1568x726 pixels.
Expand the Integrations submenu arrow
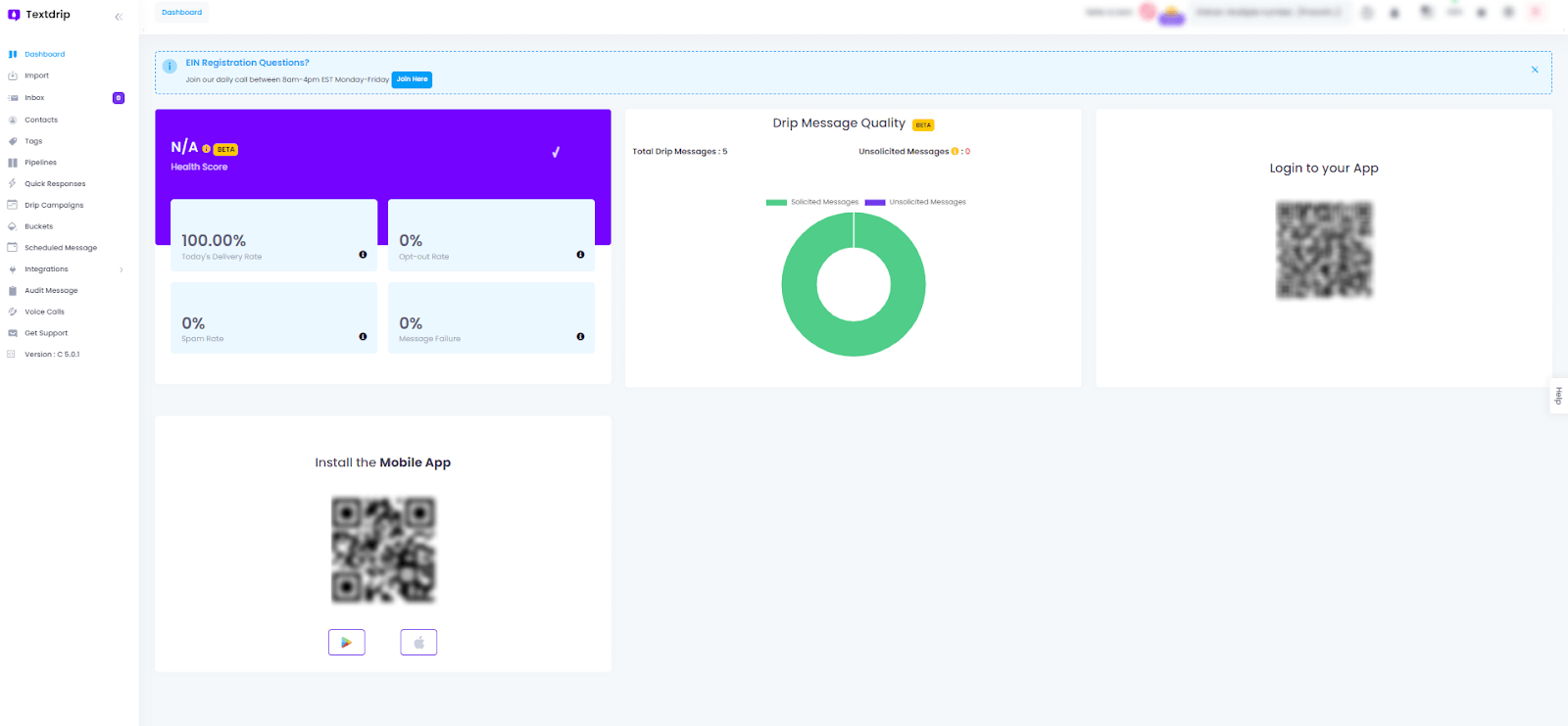(x=122, y=270)
